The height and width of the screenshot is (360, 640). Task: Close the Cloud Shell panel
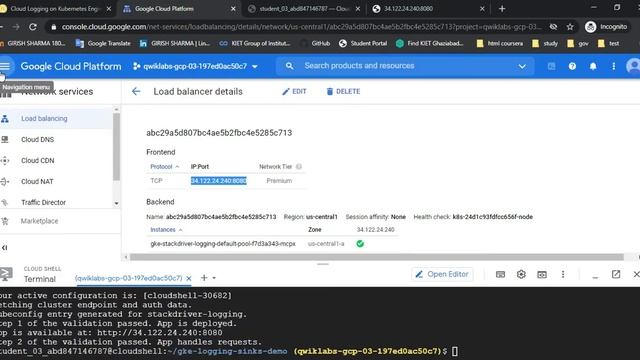636,274
